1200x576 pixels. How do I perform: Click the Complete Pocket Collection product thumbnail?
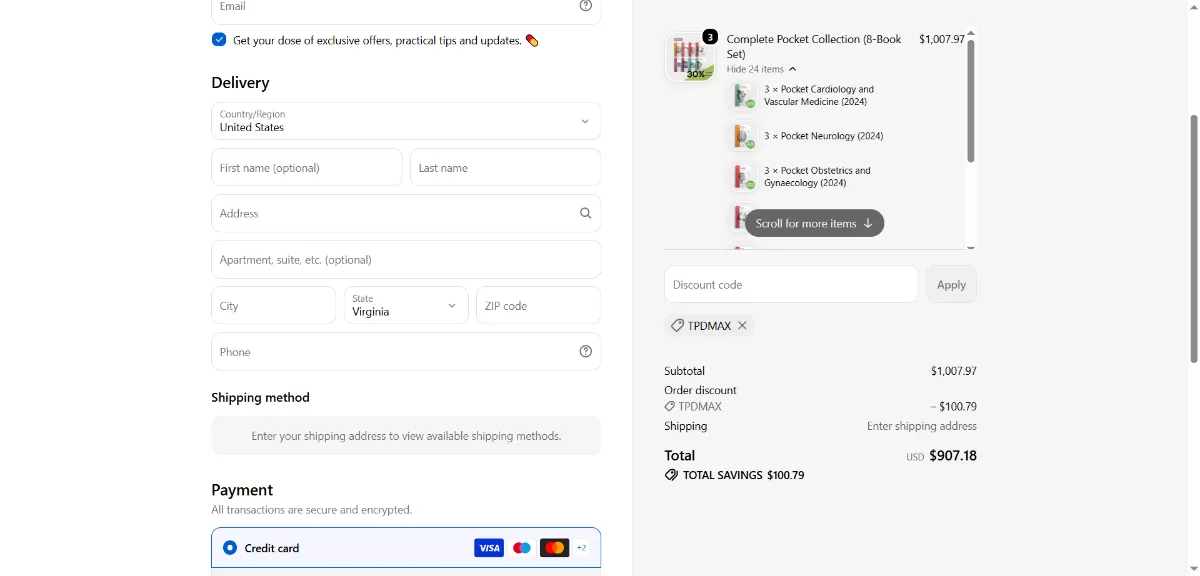click(691, 57)
